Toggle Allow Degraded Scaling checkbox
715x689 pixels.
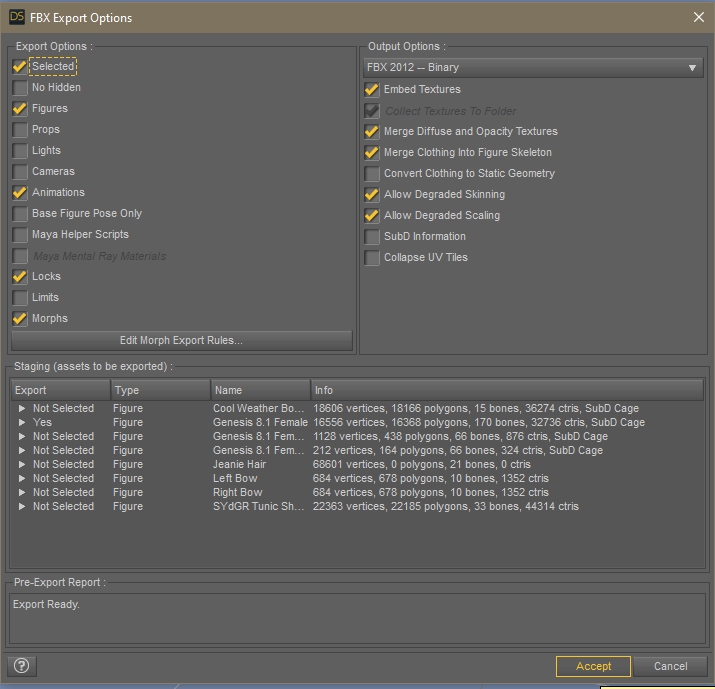pyautogui.click(x=372, y=215)
